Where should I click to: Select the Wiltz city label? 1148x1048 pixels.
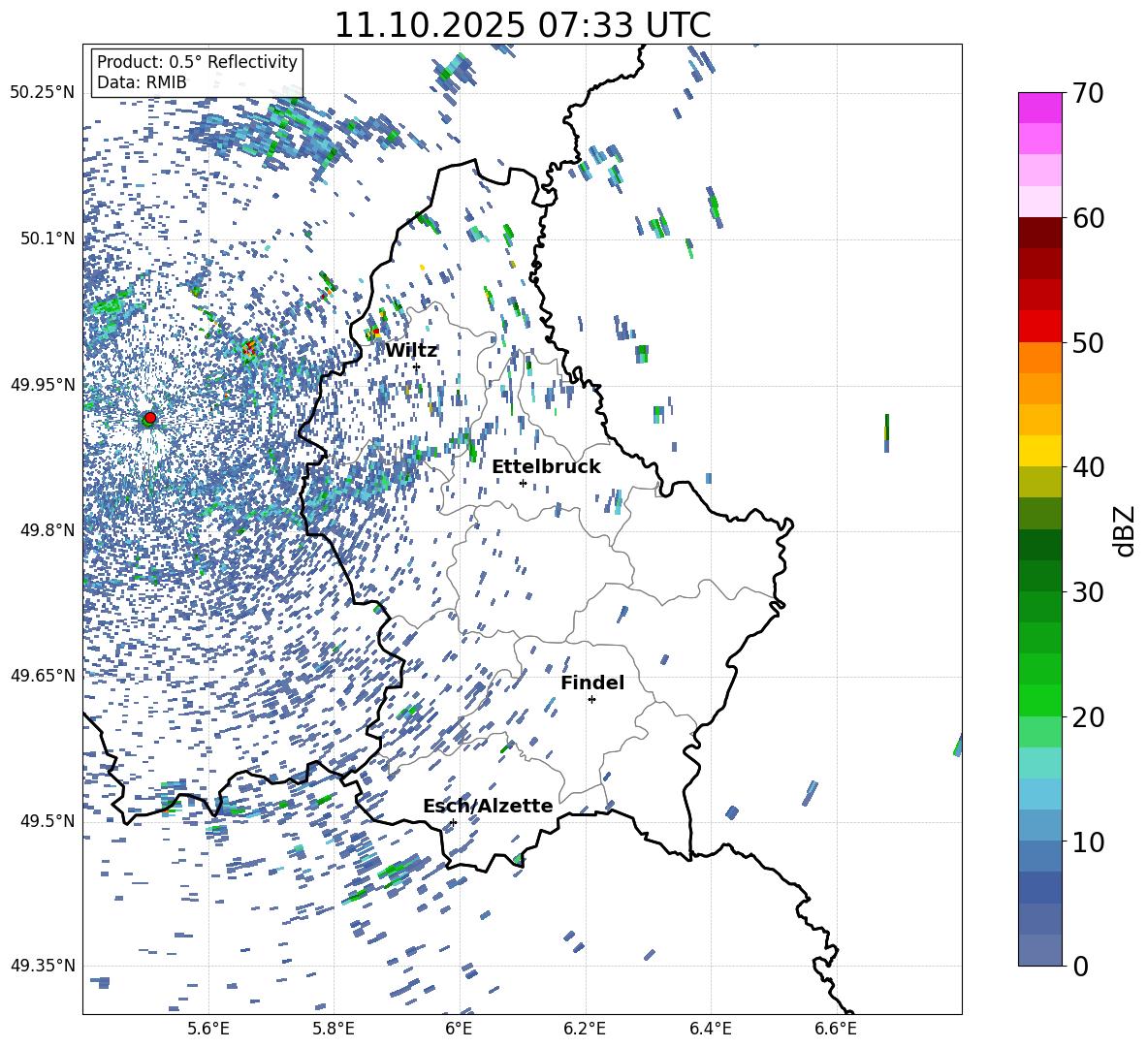(411, 350)
